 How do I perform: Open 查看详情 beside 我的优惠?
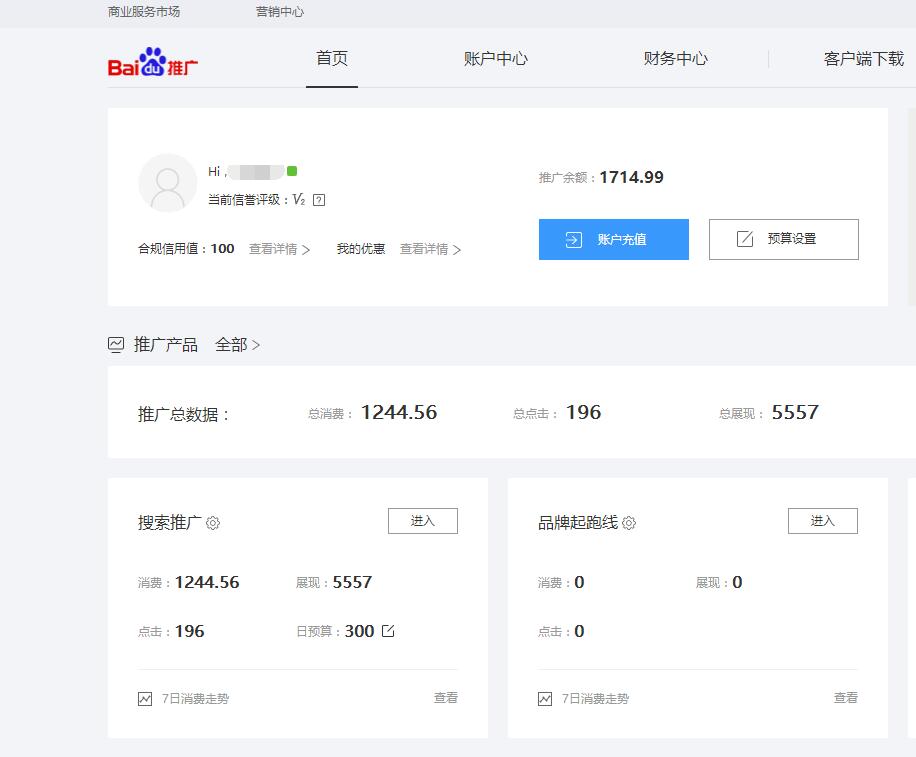point(425,249)
